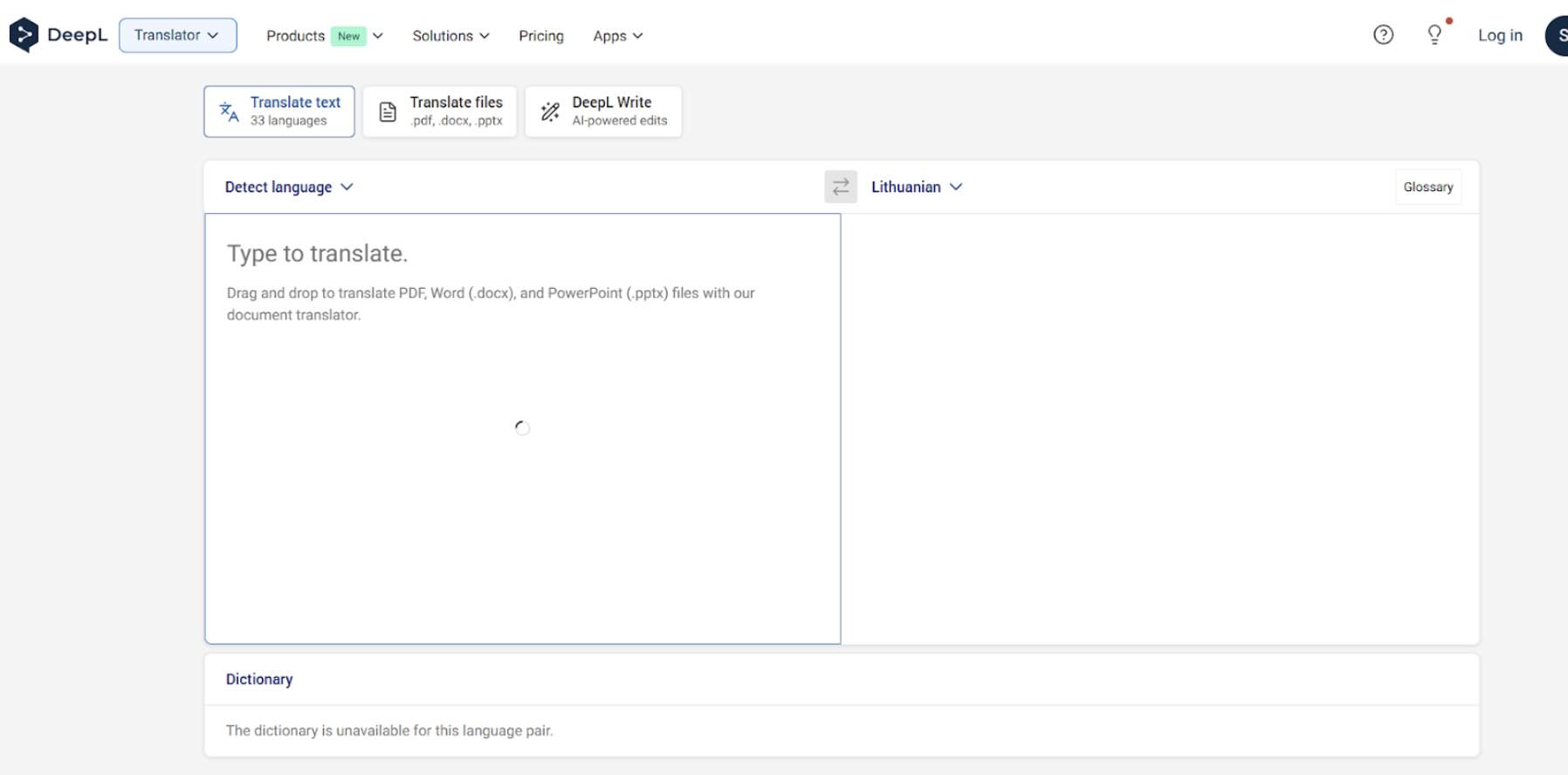Open the help question mark icon

tap(1383, 35)
